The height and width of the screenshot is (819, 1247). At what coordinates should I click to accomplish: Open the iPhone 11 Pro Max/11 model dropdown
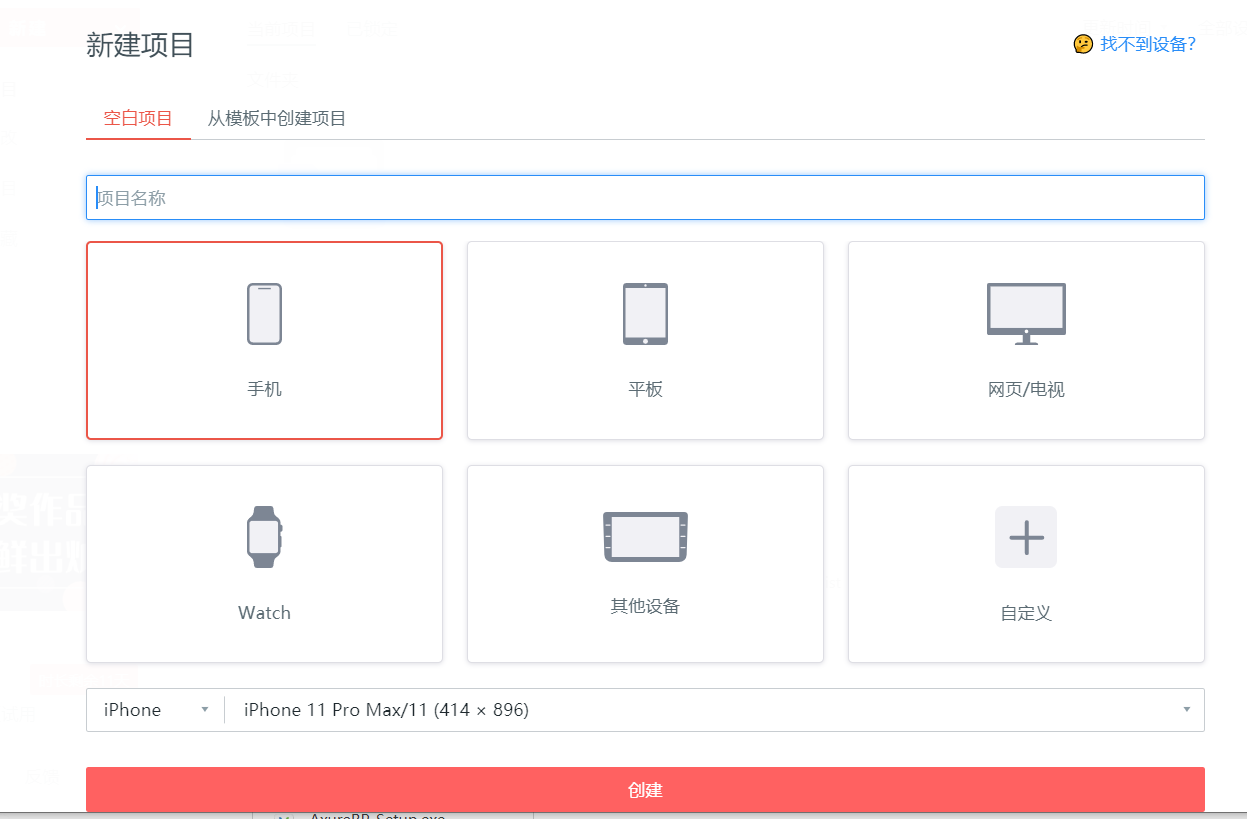tap(715, 710)
